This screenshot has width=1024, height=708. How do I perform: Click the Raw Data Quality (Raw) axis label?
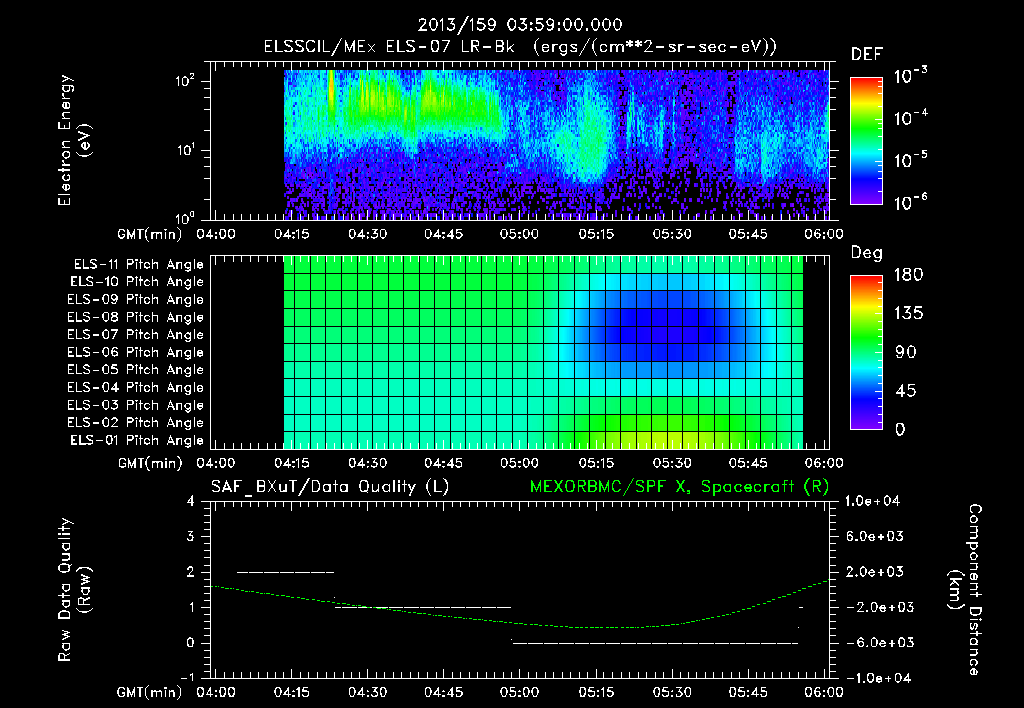click(x=74, y=589)
